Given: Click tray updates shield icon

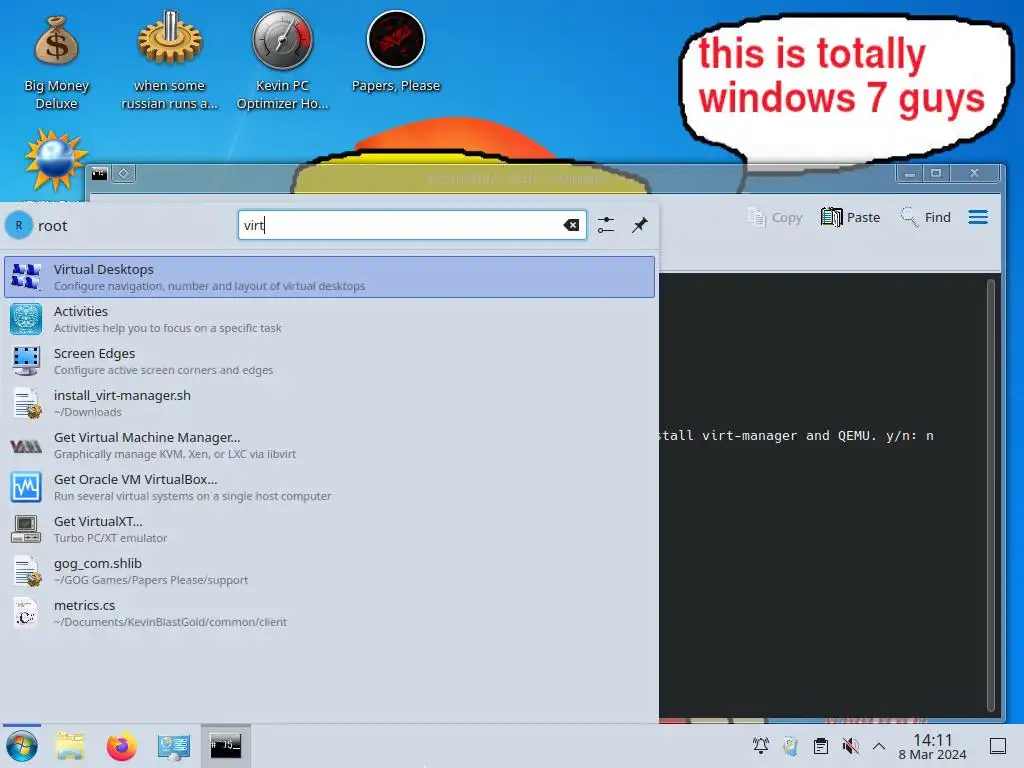Looking at the screenshot, I should pyautogui.click(x=790, y=746).
